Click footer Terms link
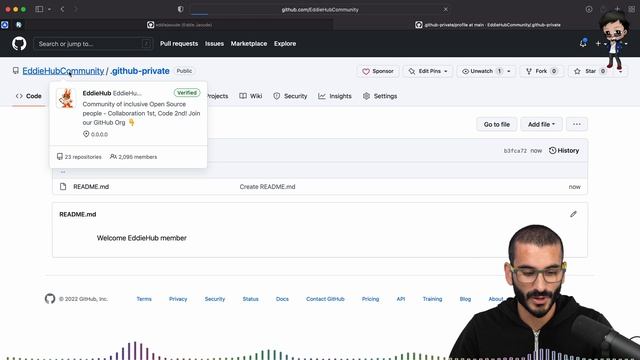 click(144, 299)
